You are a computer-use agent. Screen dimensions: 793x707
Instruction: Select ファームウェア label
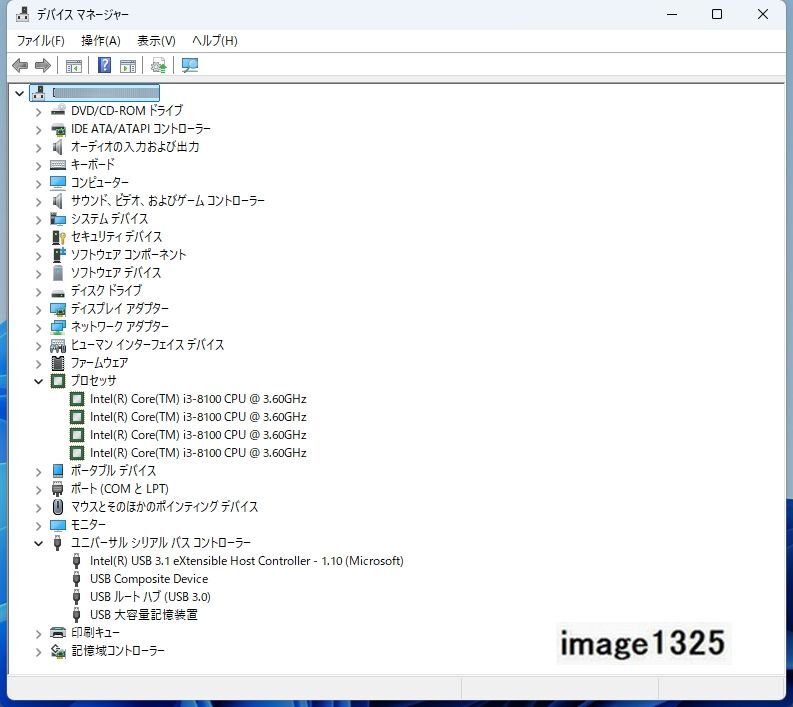coord(99,363)
